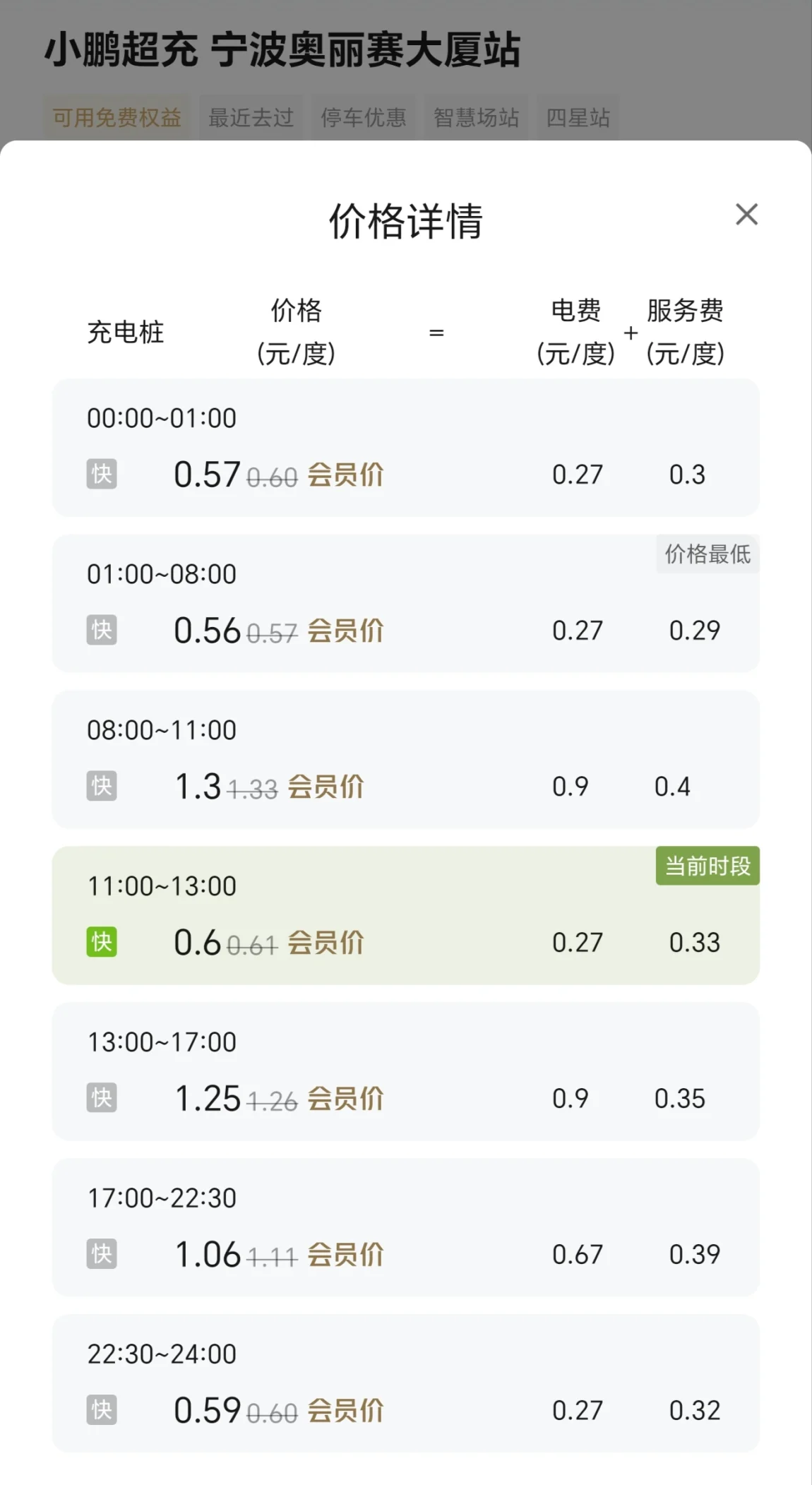Image resolution: width=812 pixels, height=1485 pixels.
Task: Tap the 四星站 tag
Action: pyautogui.click(x=578, y=117)
